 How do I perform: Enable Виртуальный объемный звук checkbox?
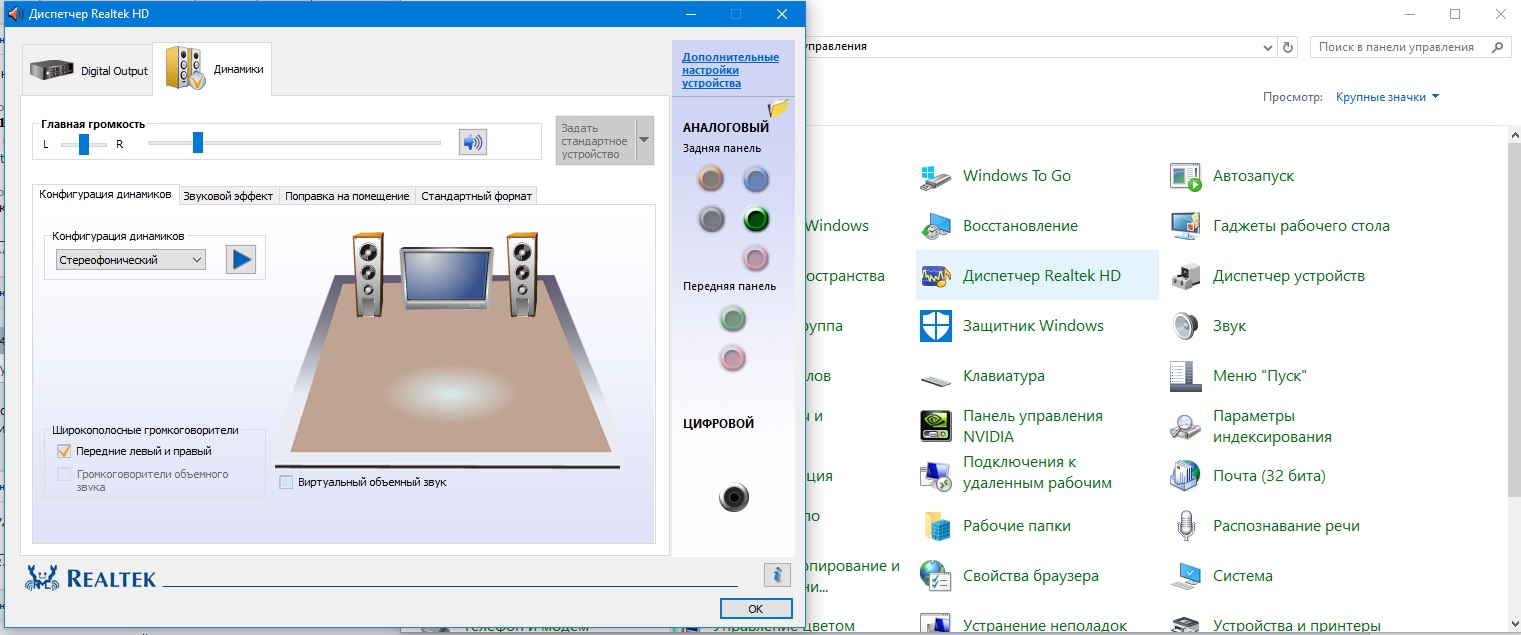[x=287, y=482]
